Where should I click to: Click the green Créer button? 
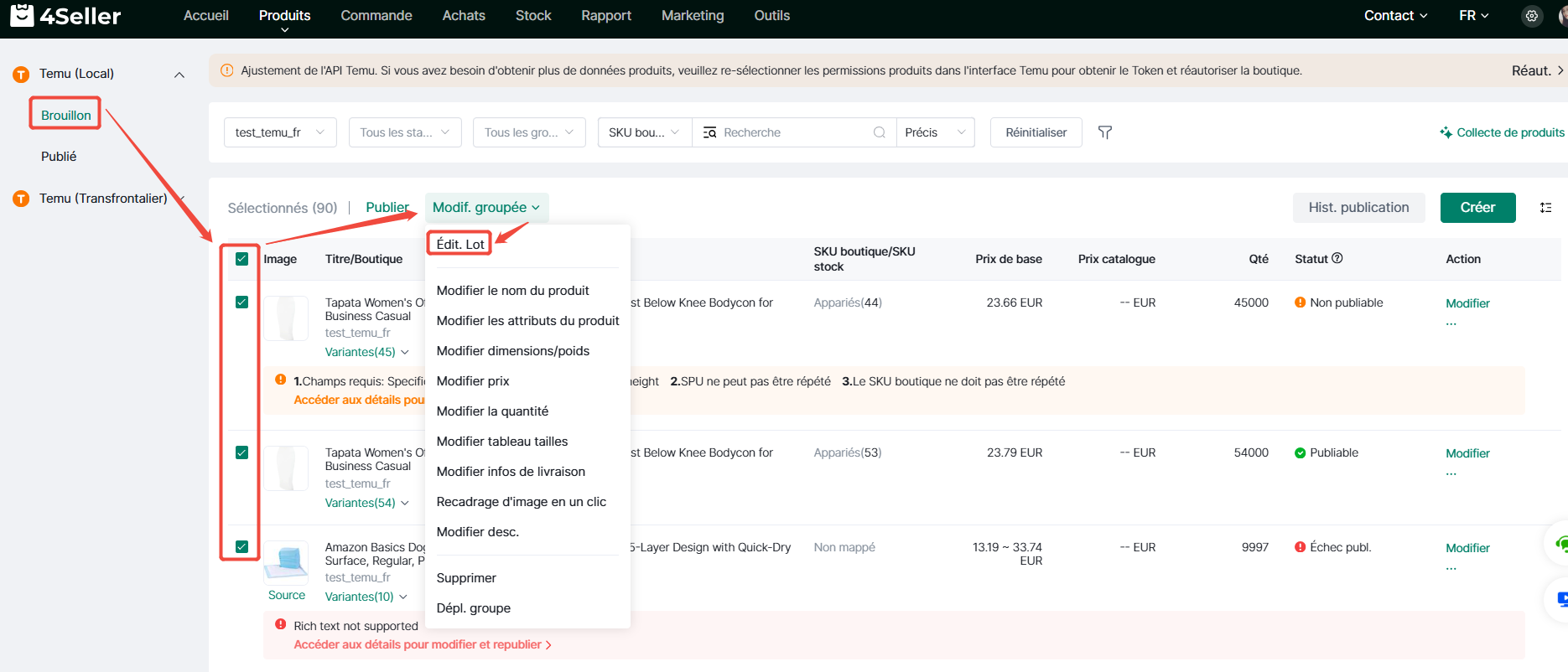coord(1477,208)
